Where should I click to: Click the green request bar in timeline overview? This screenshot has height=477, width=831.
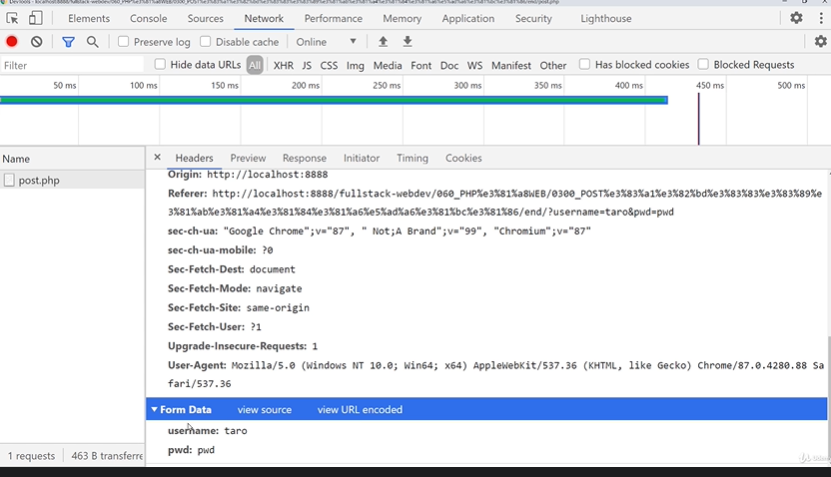pyautogui.click(x=334, y=100)
